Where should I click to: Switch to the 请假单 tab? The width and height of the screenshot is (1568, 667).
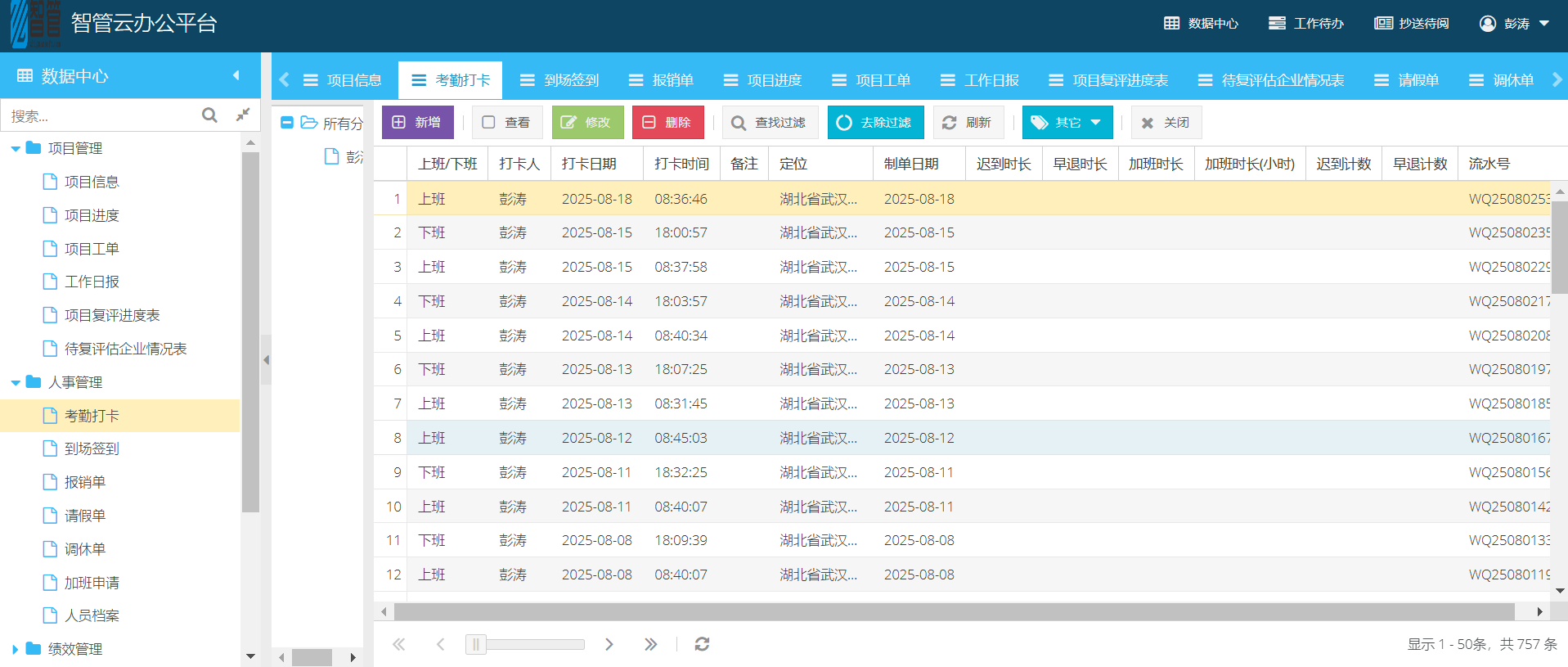pyautogui.click(x=1407, y=80)
